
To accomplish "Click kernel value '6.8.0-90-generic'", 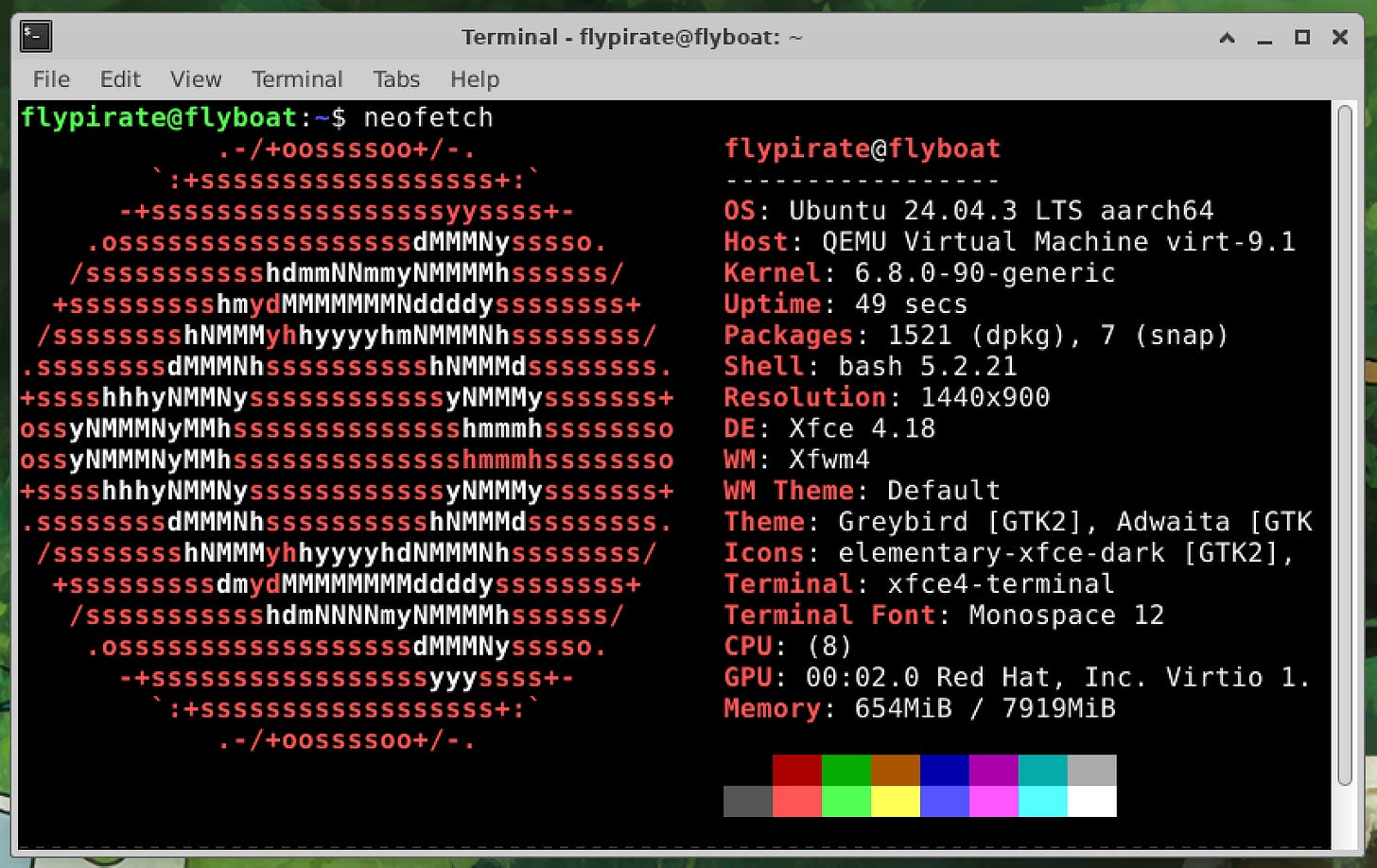I will pyautogui.click(x=985, y=272).
